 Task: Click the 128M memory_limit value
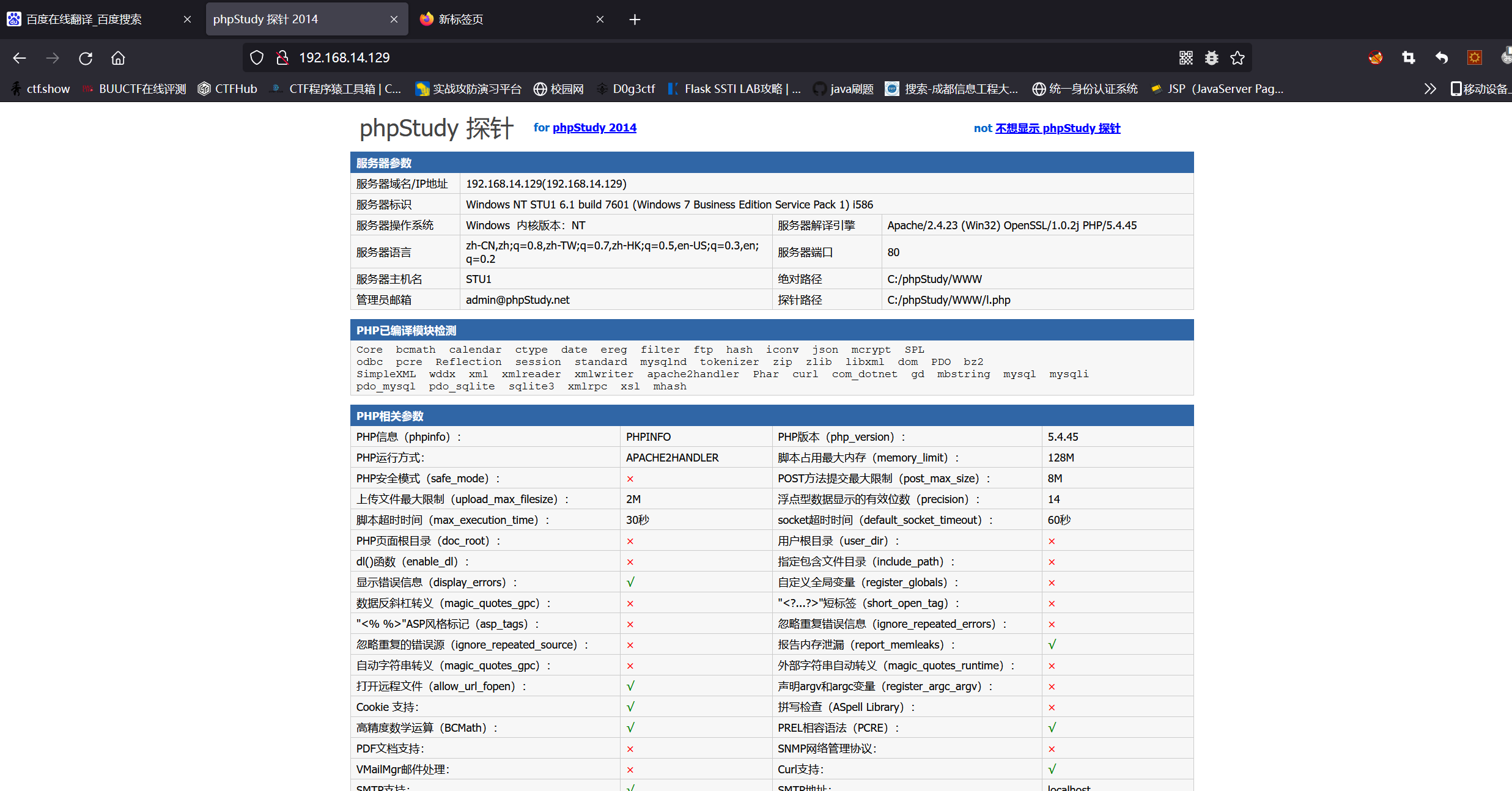coord(1061,458)
